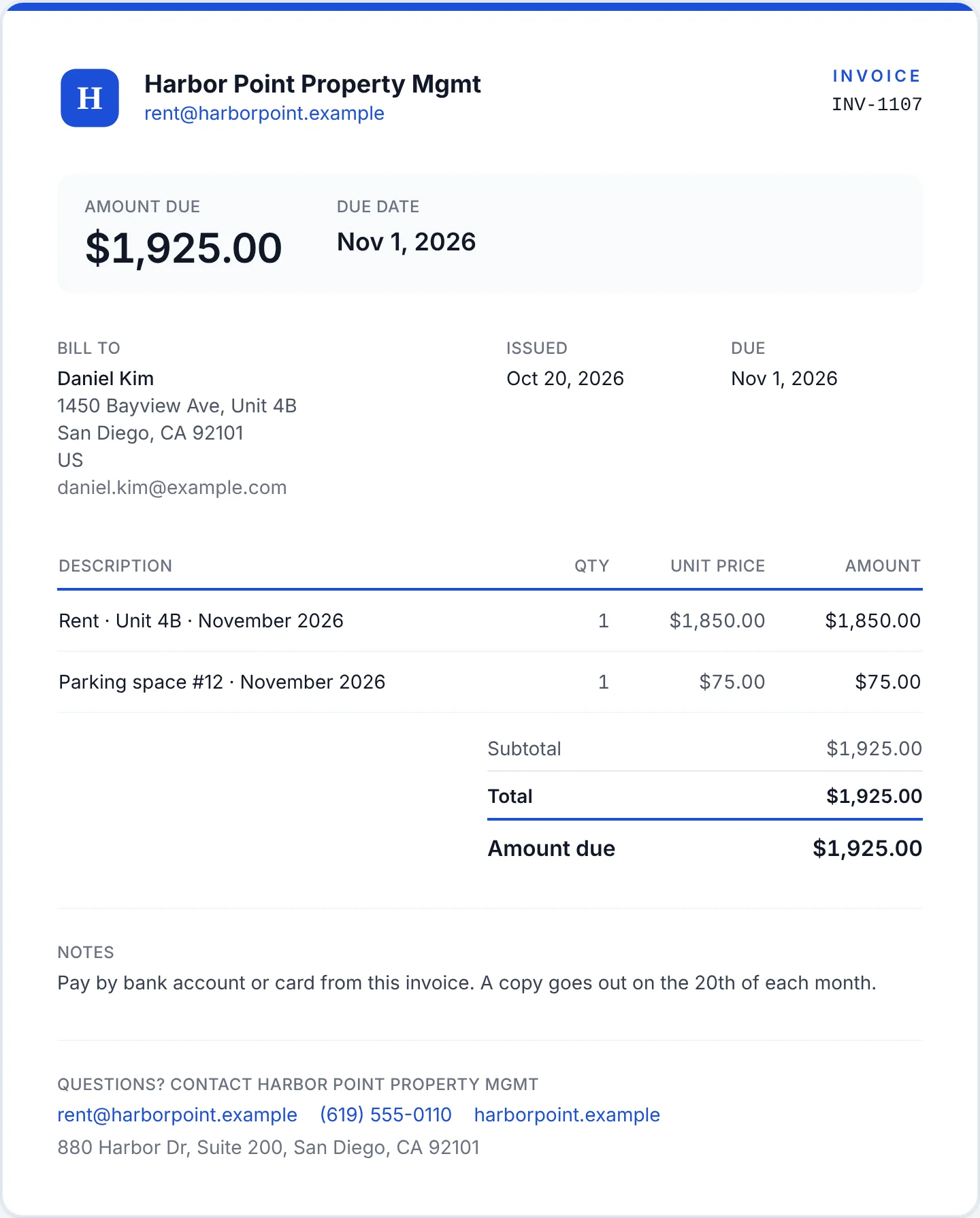This screenshot has width=980, height=1218.
Task: Click the 880 Harbor Dr footer address
Action: coord(268,1147)
